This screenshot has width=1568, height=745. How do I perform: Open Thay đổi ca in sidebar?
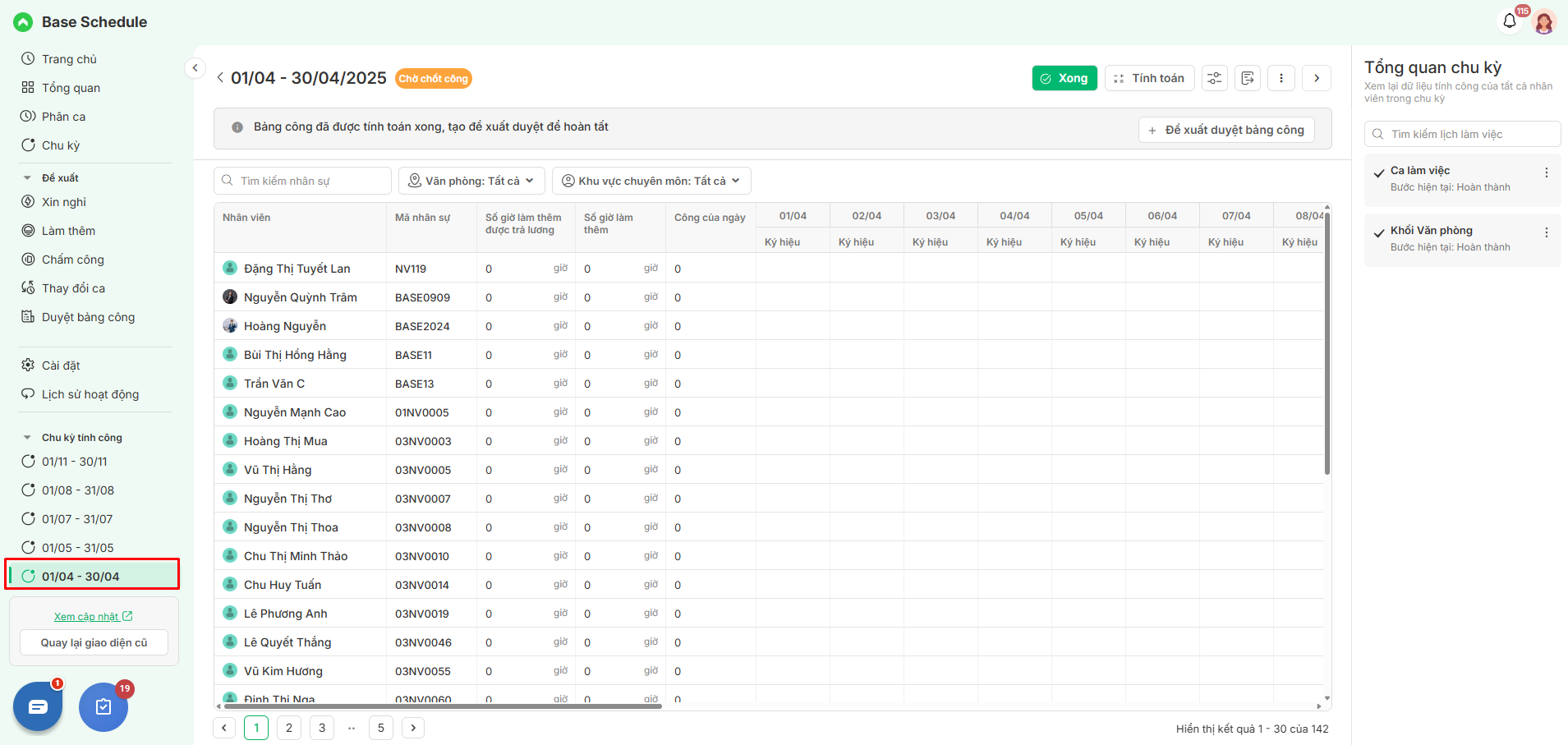(x=73, y=288)
